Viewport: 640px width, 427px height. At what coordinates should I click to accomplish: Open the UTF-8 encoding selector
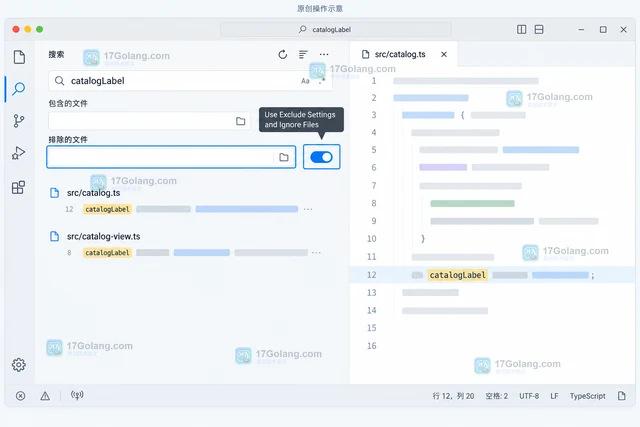(529, 396)
